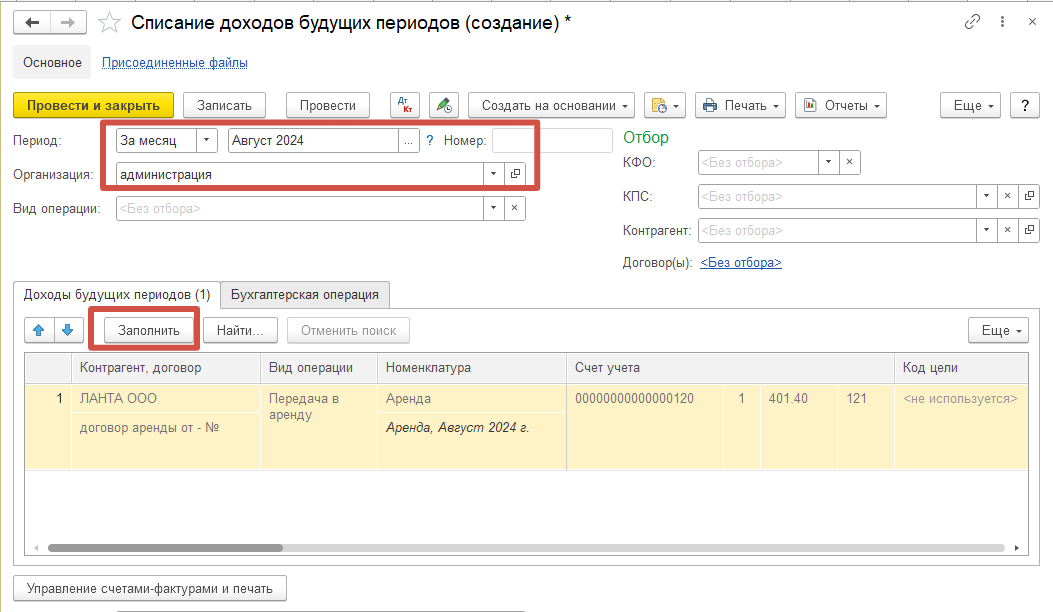1053x612 pixels.
Task: Expand the КПС filter dropdown
Action: click(987, 196)
